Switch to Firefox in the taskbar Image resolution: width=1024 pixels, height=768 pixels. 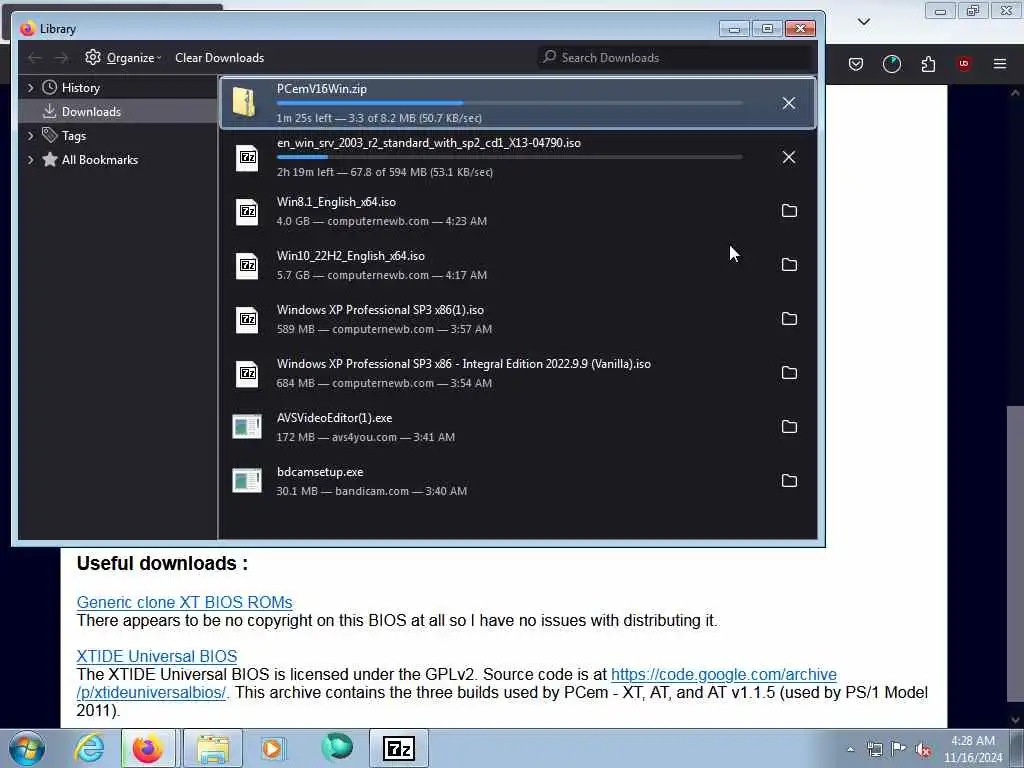(x=148, y=748)
